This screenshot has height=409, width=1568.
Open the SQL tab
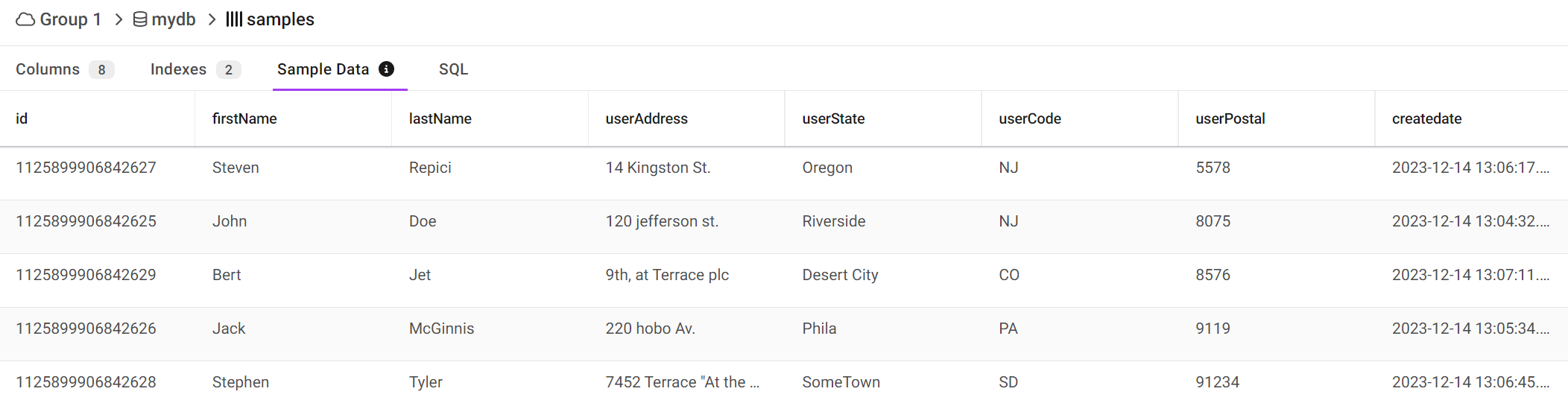pyautogui.click(x=453, y=69)
